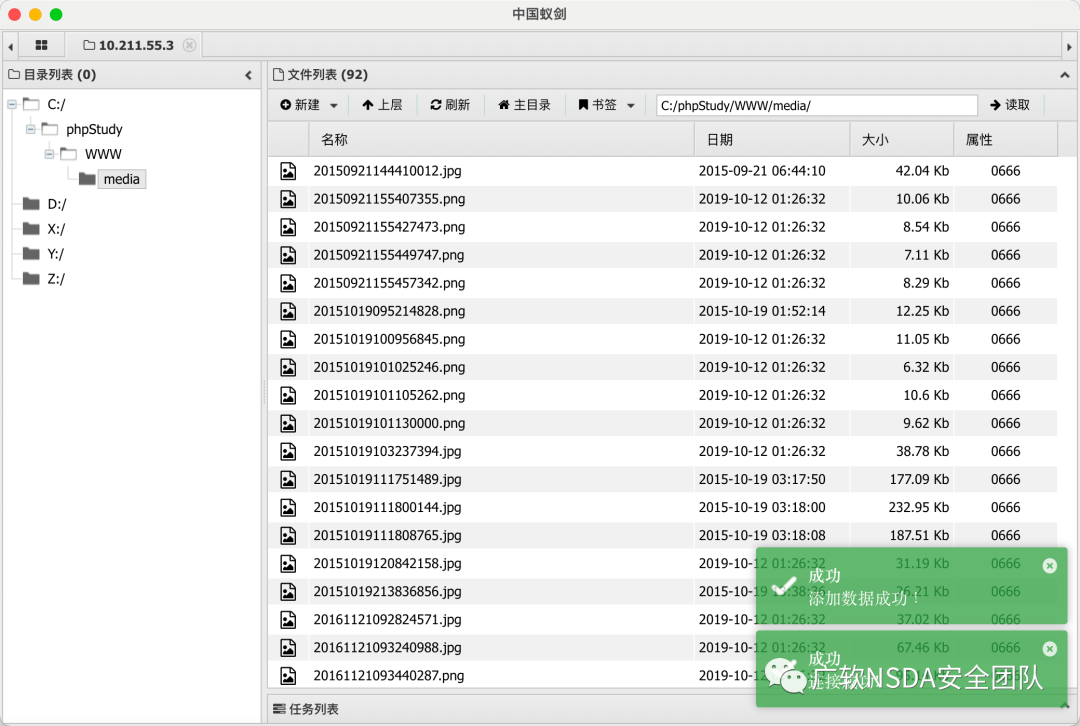
Task: Click the image icon of 20150921155457342.png
Action: click(x=288, y=283)
